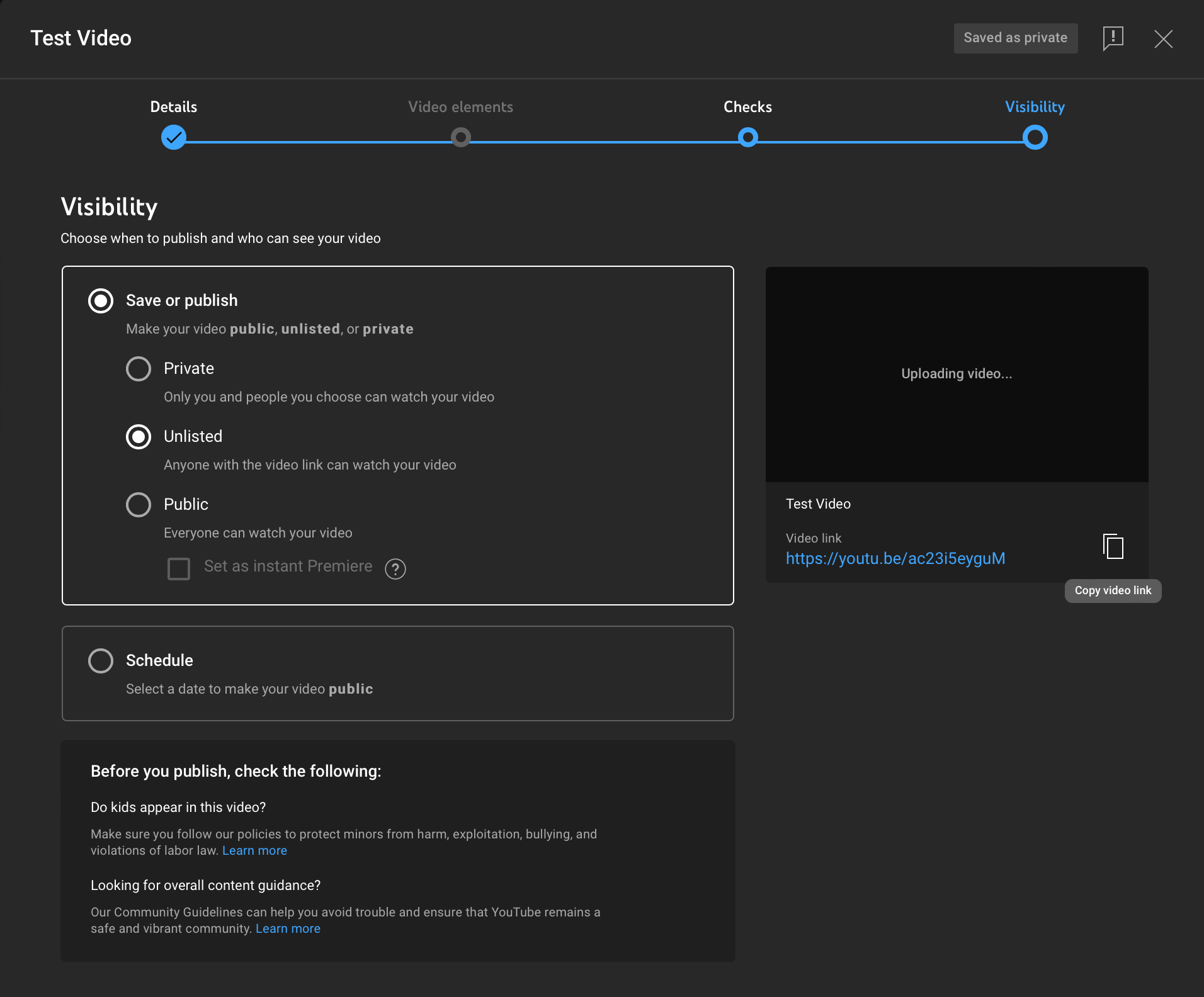Select the Private visibility option
Image resolution: width=1204 pixels, height=997 pixels.
(139, 369)
